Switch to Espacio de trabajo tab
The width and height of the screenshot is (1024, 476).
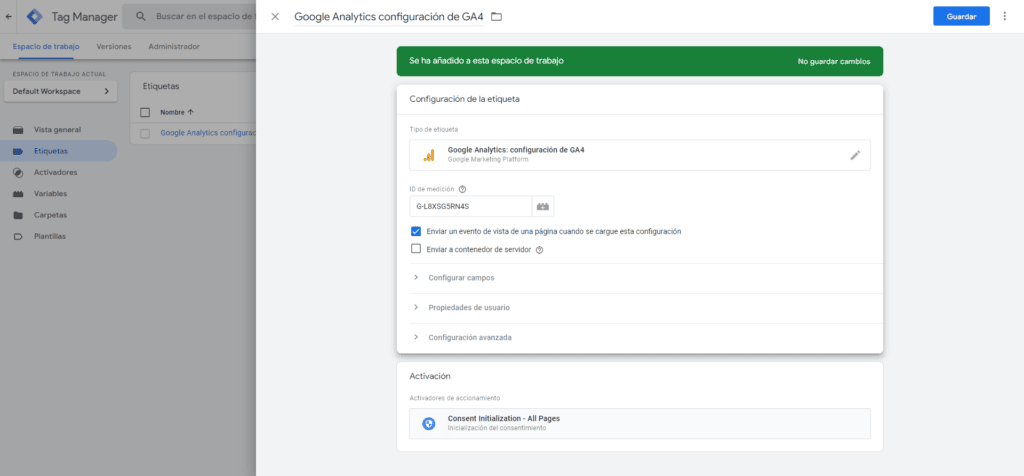coord(46,46)
